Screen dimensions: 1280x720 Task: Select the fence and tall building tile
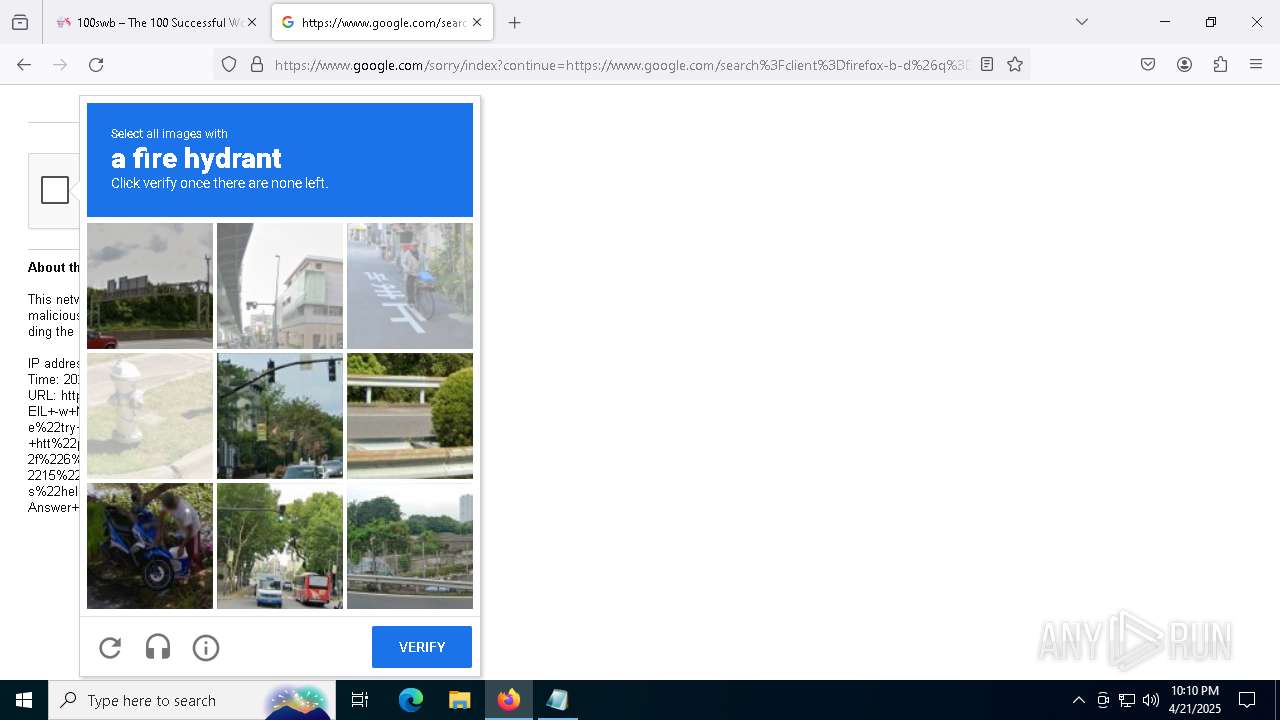(410, 546)
